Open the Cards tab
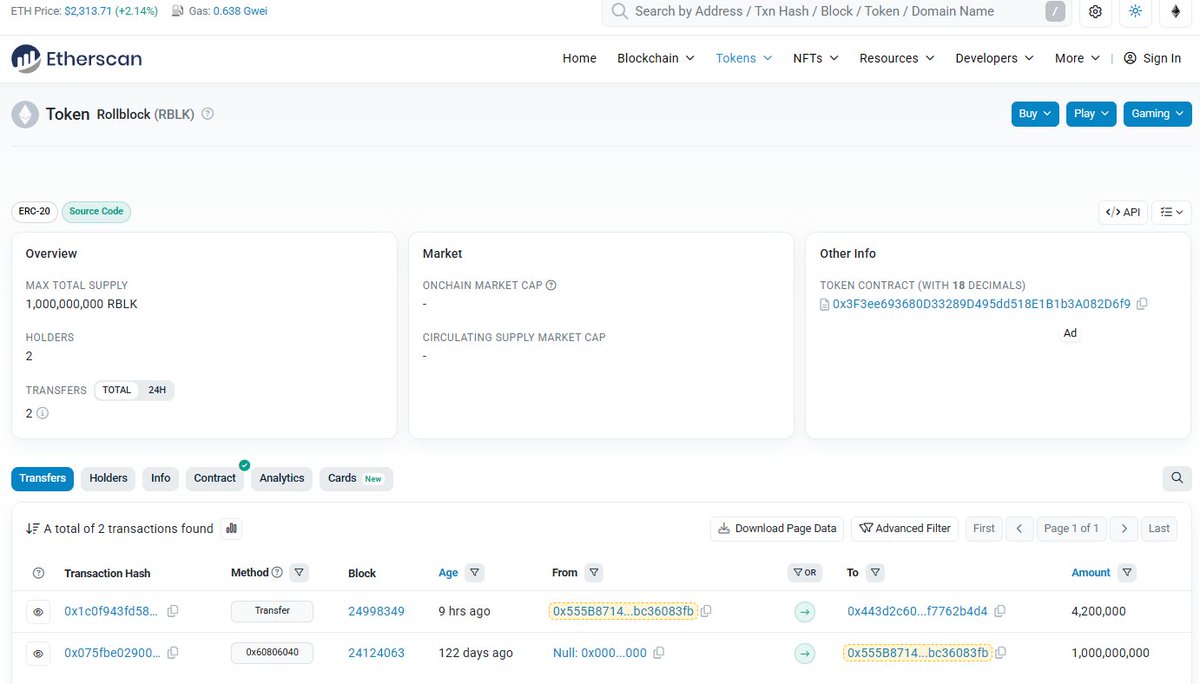Image resolution: width=1200 pixels, height=684 pixels. coord(355,478)
